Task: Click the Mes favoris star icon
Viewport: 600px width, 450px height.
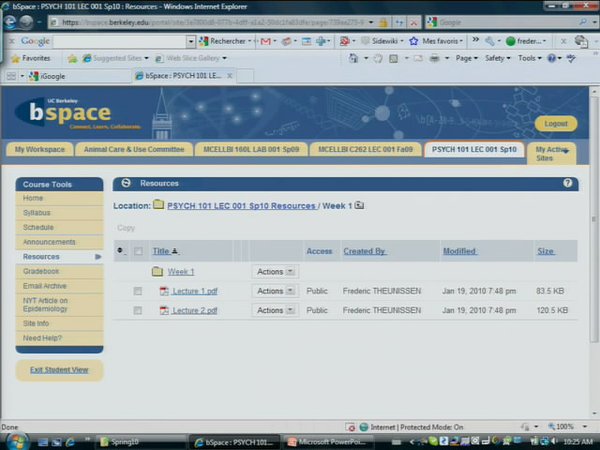Action: click(414, 41)
